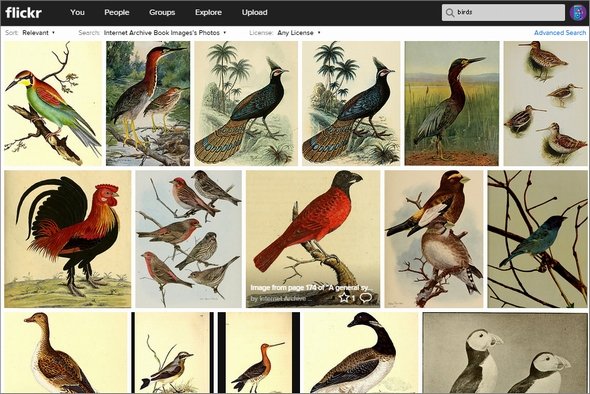590x394 pixels.
Task: Open the two puffins thumbnail
Action: [x=505, y=353]
